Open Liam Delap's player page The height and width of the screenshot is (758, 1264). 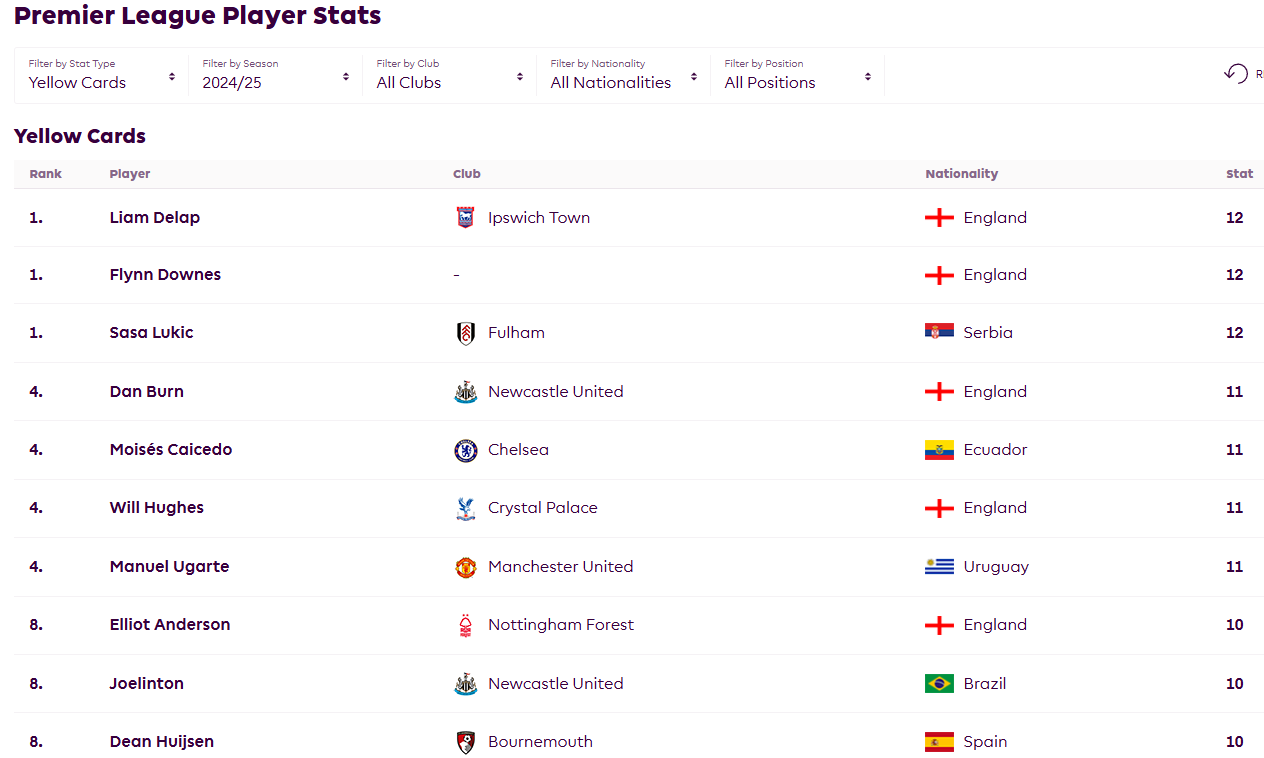[155, 218]
